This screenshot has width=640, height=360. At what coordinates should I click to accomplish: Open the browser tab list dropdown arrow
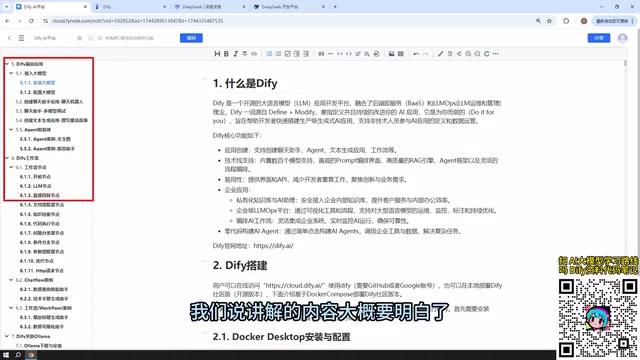click(x=6, y=7)
